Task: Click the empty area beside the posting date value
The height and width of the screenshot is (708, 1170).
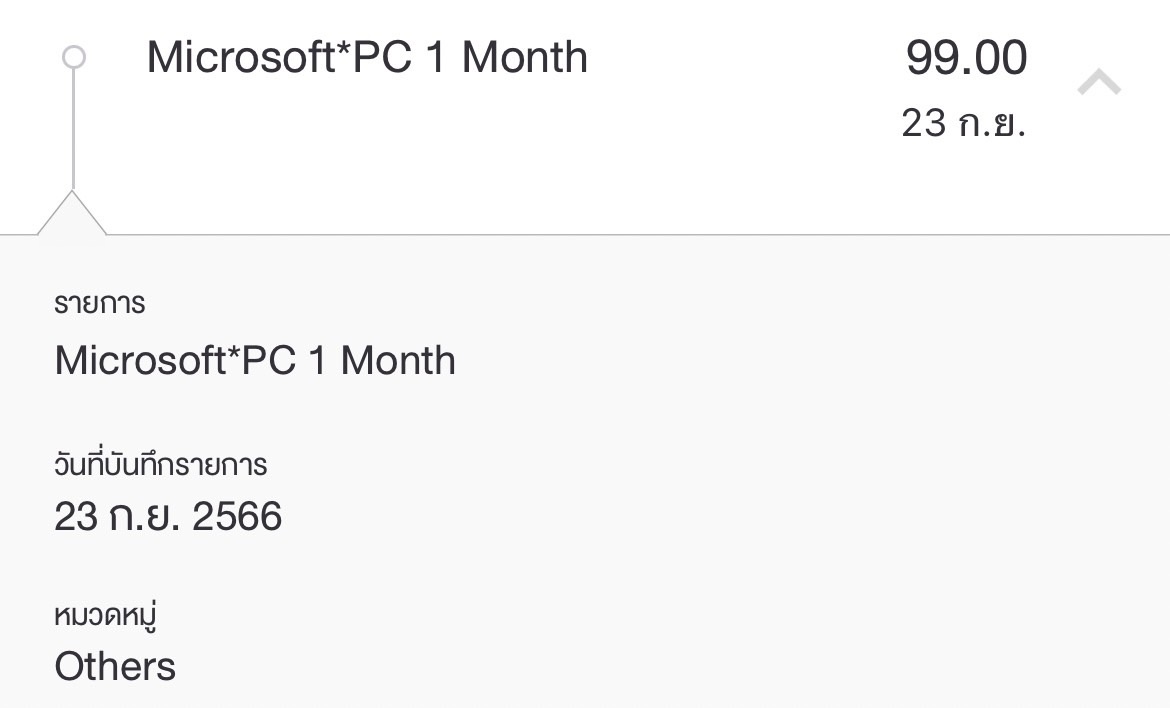Action: 650,517
